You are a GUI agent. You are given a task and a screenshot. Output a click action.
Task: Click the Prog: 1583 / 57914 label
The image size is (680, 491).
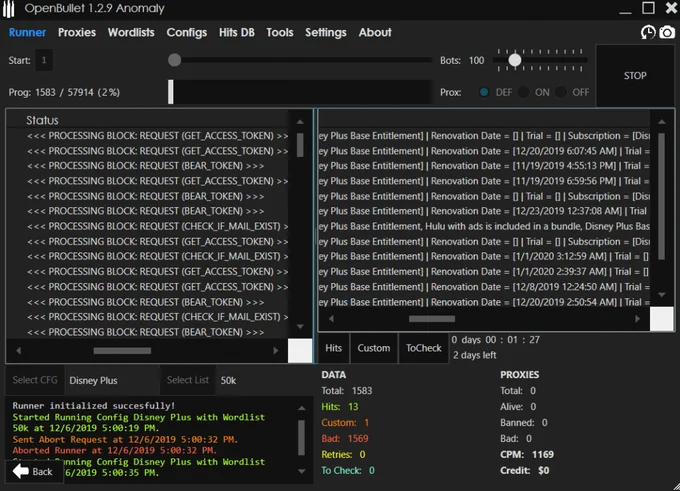click(64, 92)
